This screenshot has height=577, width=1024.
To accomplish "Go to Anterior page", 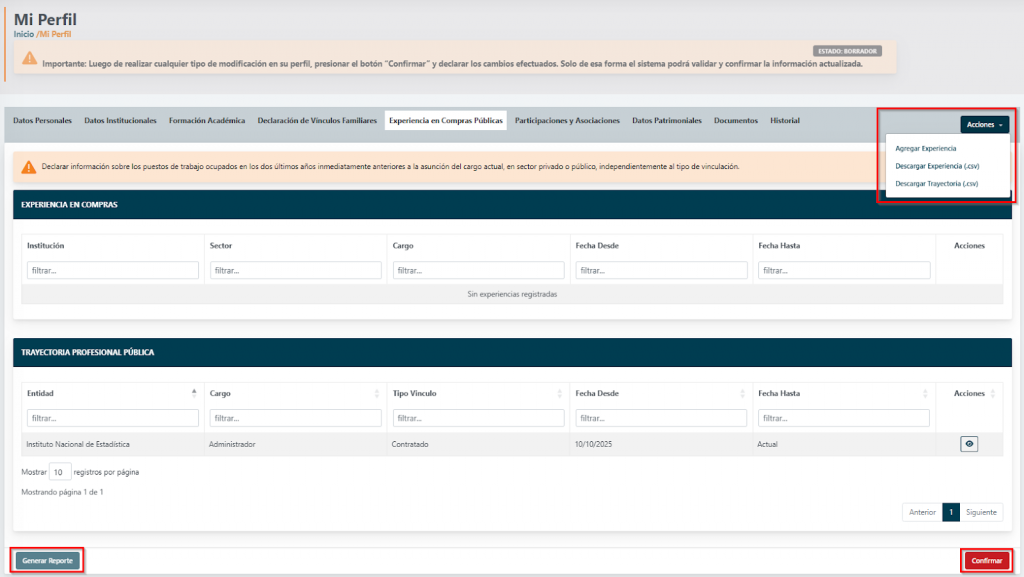I will click(922, 512).
